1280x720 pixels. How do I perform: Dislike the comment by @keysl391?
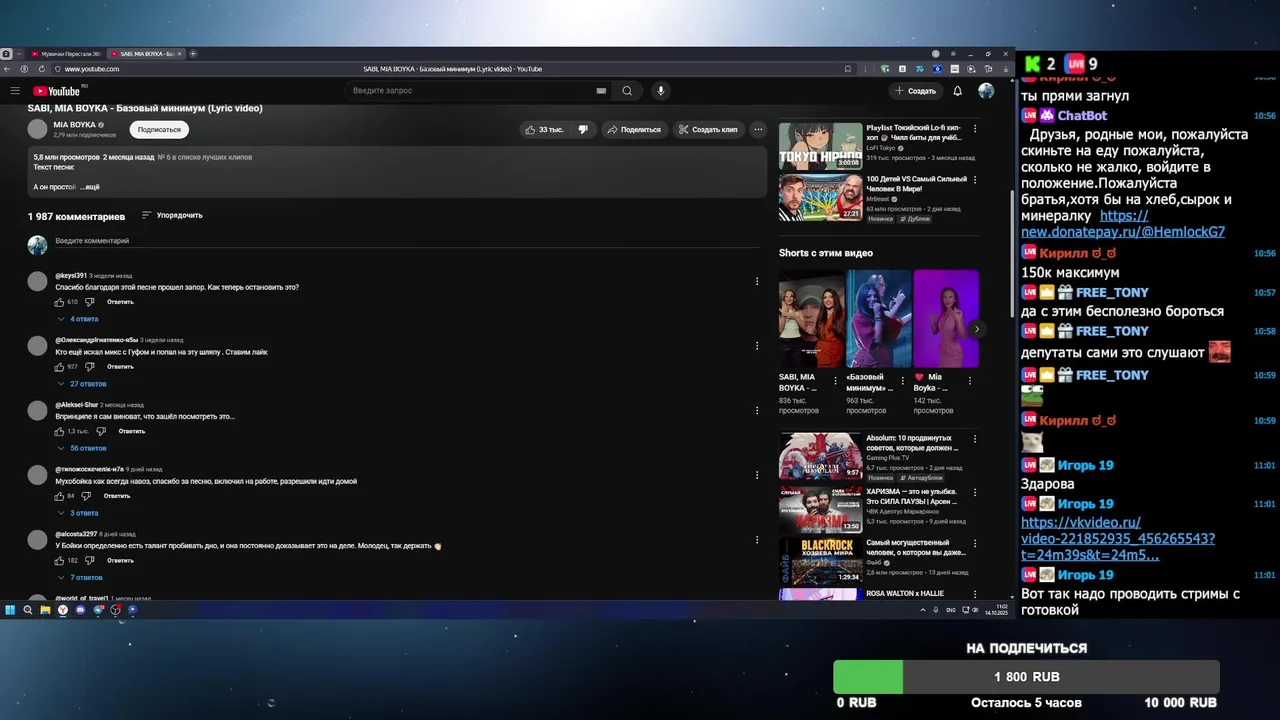(90, 302)
